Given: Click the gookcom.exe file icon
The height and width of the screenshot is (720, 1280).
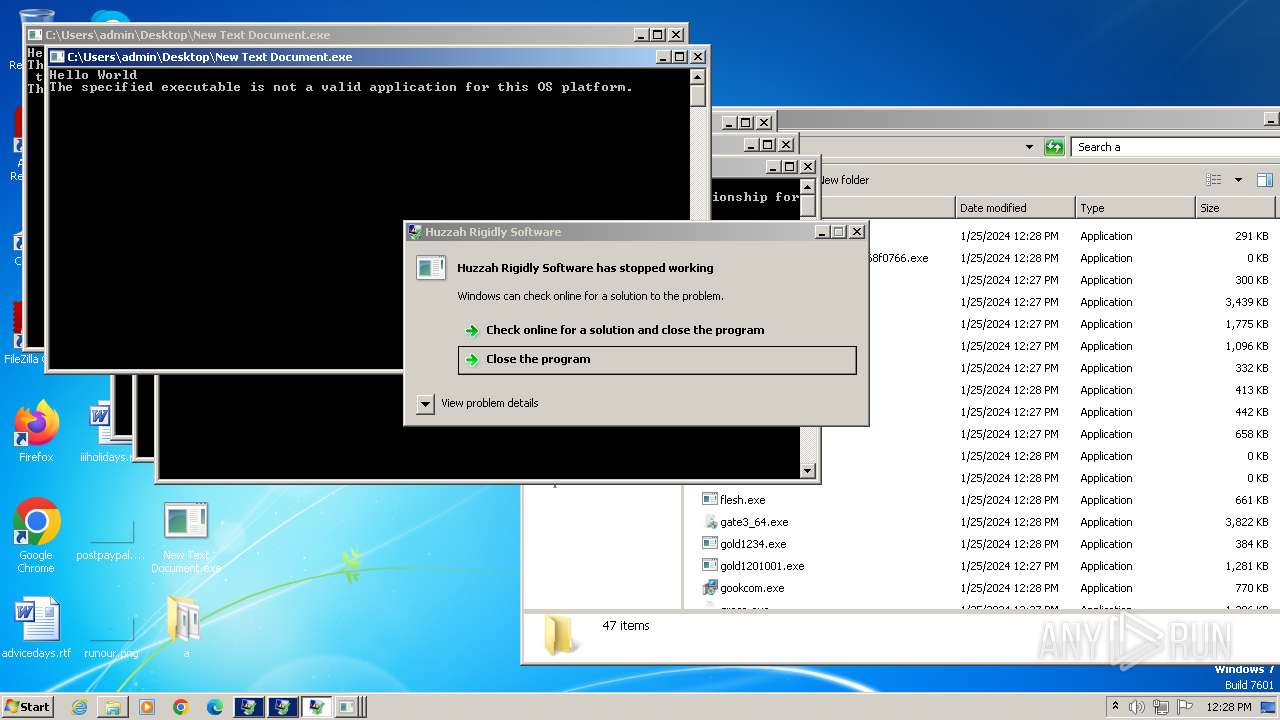Looking at the screenshot, I should (x=710, y=588).
